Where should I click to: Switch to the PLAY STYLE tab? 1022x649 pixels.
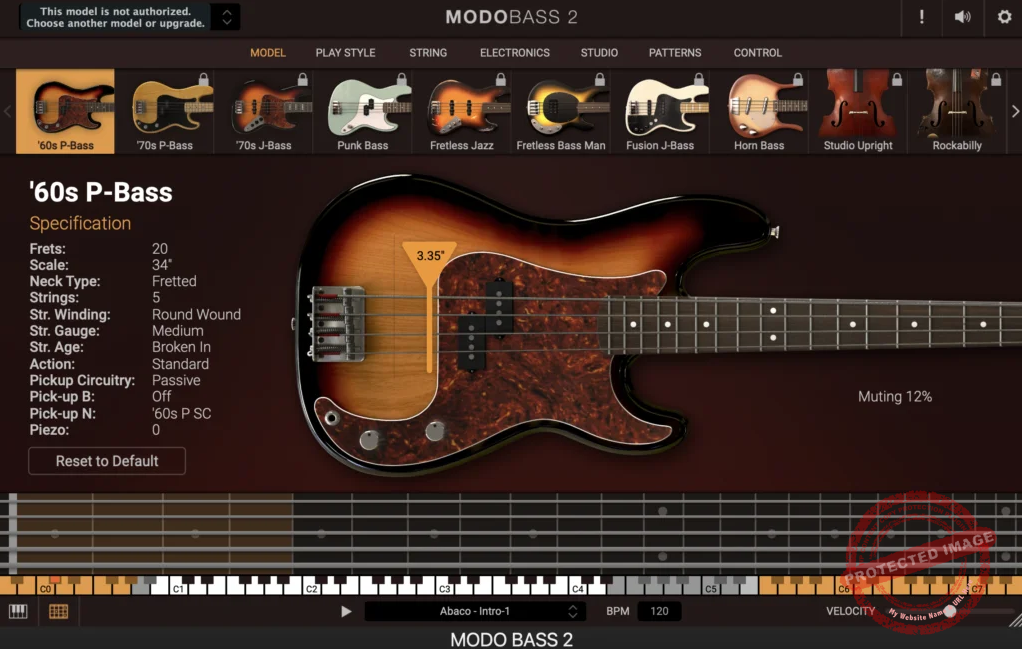(x=345, y=53)
